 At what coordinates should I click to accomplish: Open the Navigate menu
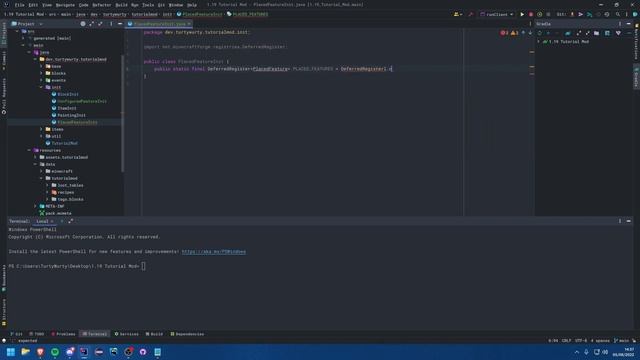pyautogui.click(x=65, y=5)
